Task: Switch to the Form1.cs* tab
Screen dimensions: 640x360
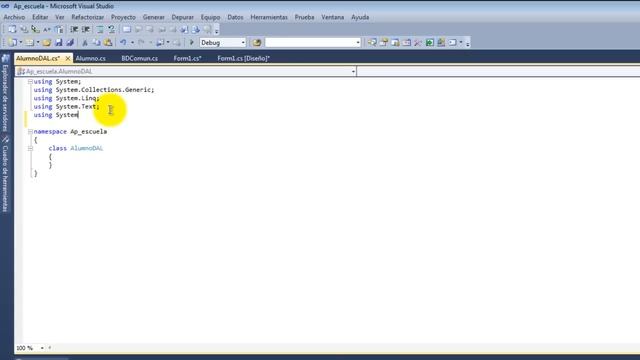Action: coord(187,58)
